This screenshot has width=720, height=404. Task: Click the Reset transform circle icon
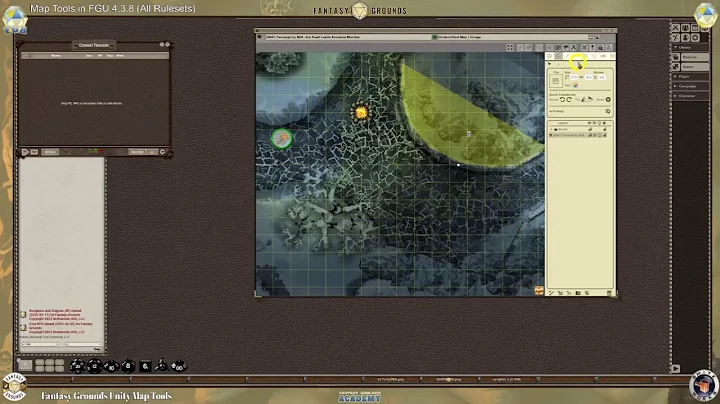[608, 100]
